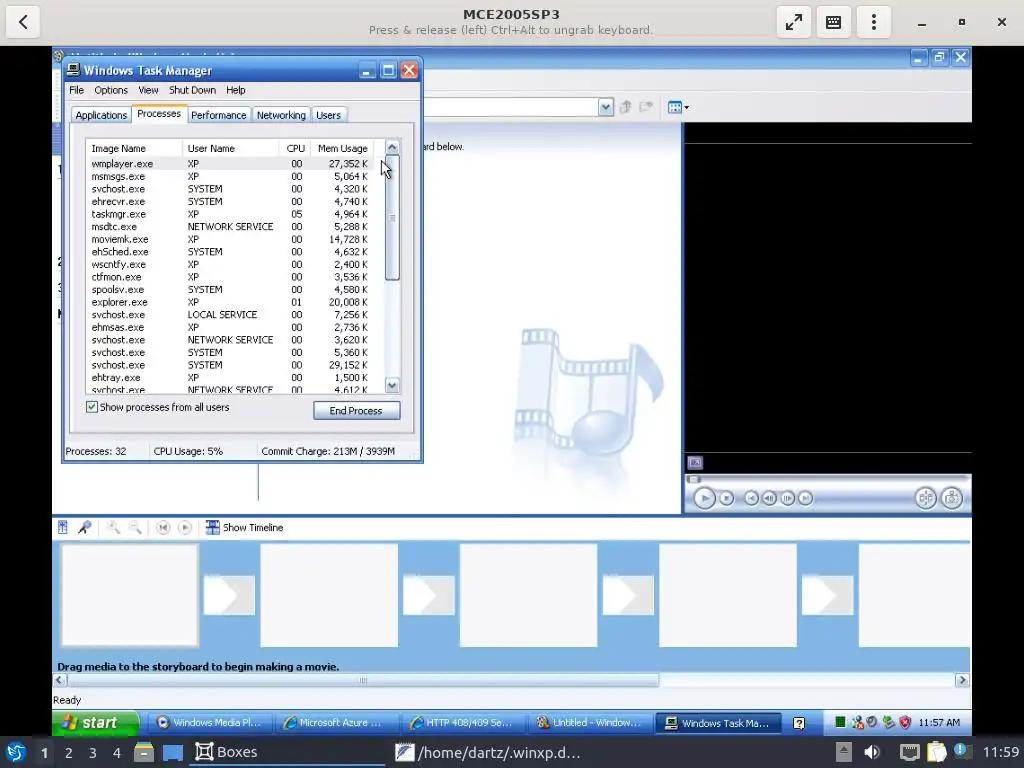The width and height of the screenshot is (1024, 768).
Task: Open Set Audio Levels storyboard icon
Action: tap(63, 527)
